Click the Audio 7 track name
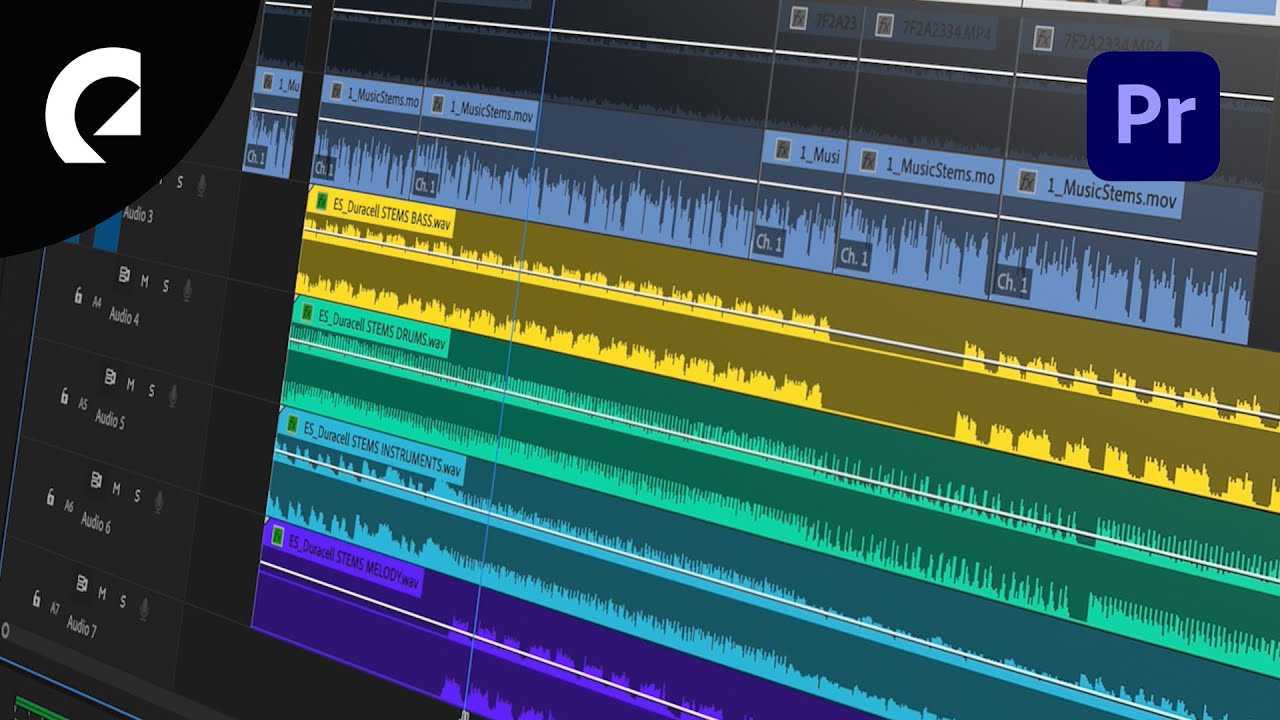1280x720 pixels. point(81,627)
